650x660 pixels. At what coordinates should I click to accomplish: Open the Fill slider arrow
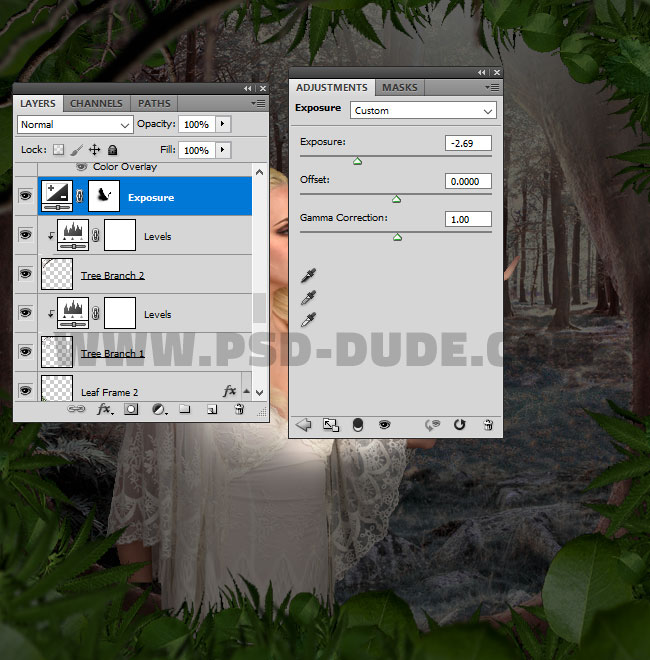coord(223,150)
